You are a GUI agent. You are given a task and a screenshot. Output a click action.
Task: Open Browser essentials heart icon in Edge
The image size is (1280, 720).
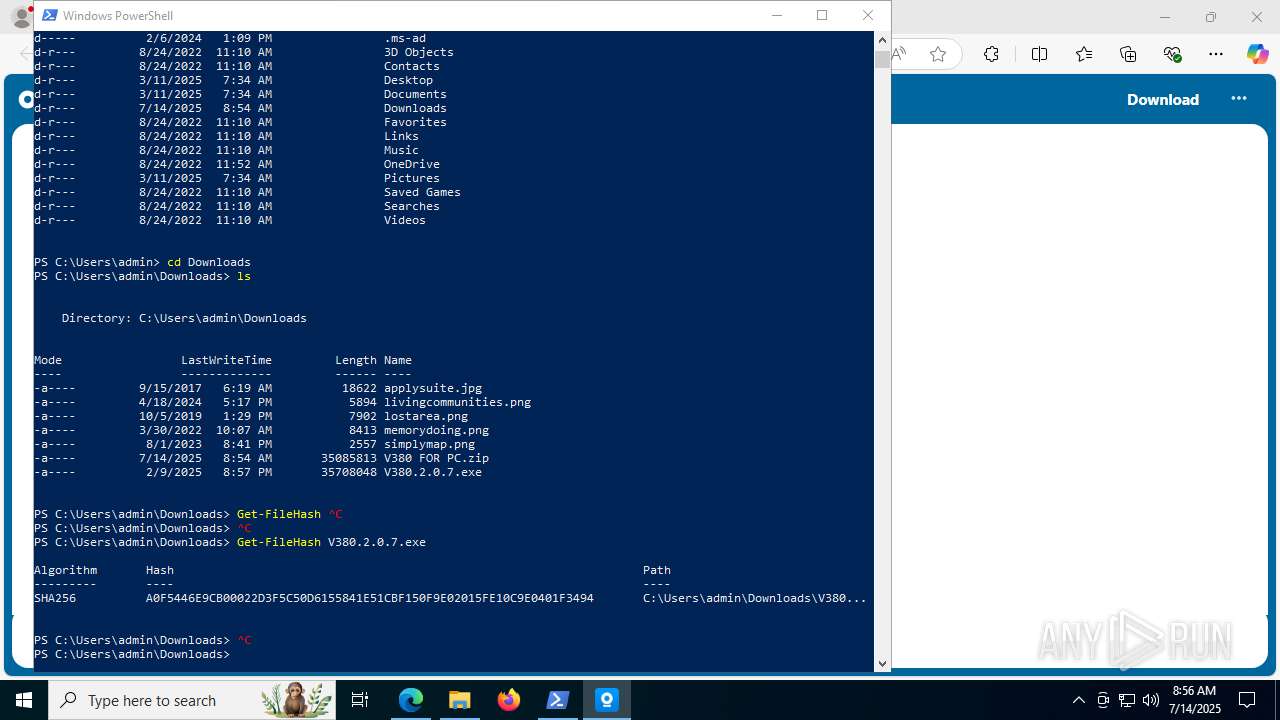pyautogui.click(x=1172, y=54)
